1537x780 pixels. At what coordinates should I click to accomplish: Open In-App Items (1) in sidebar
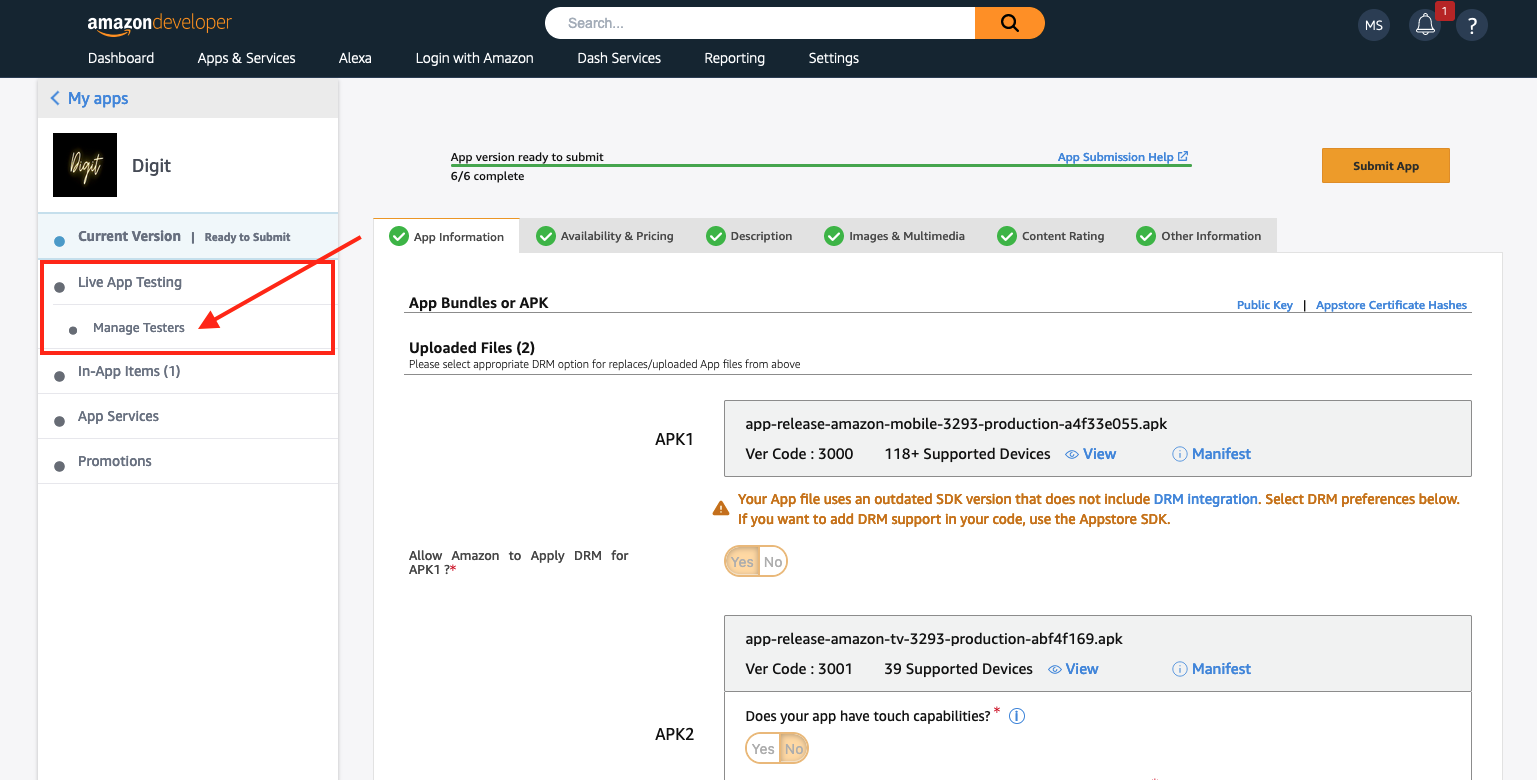point(129,371)
